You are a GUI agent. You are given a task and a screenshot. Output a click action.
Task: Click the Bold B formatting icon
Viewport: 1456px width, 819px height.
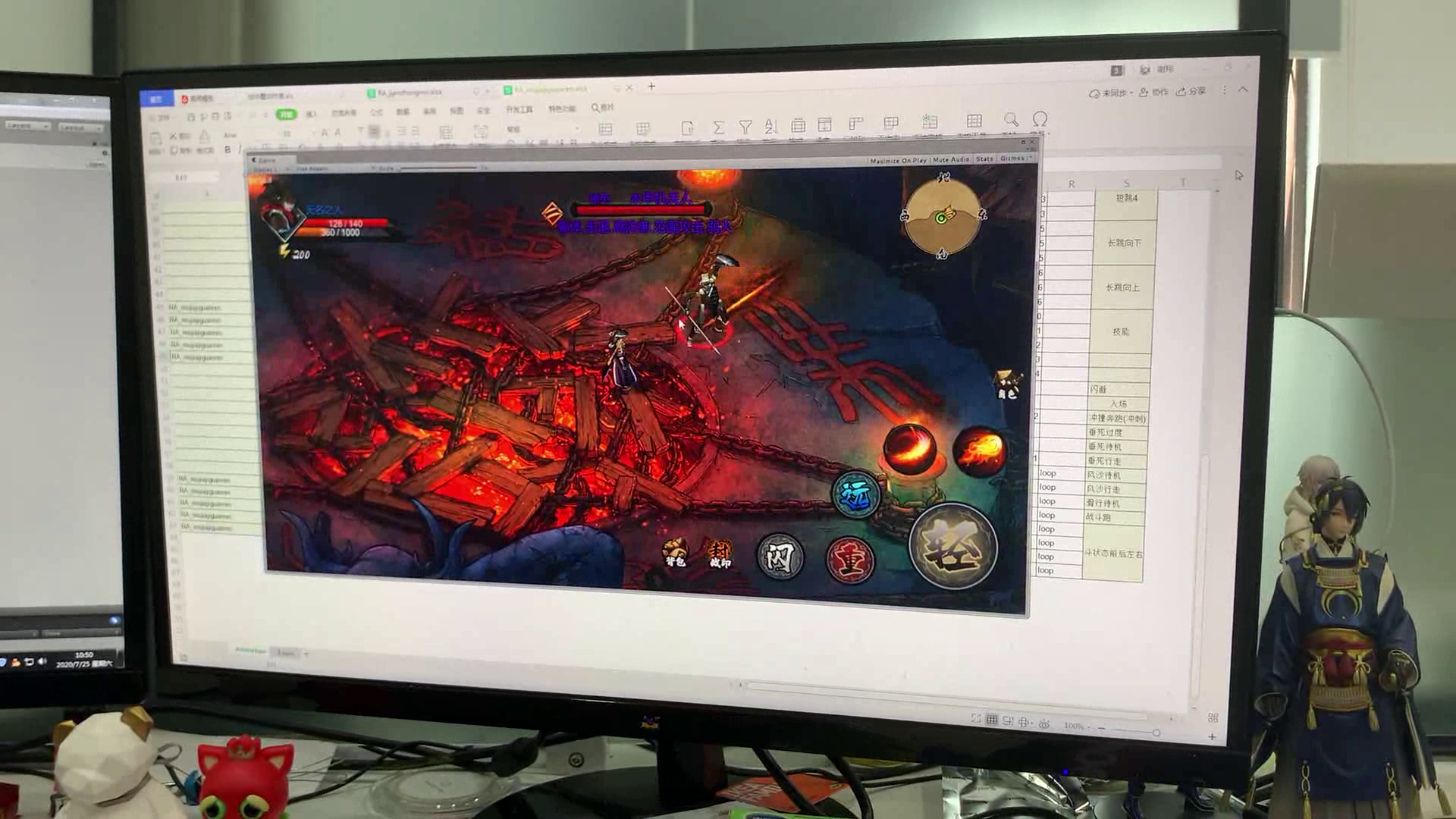pos(227,150)
